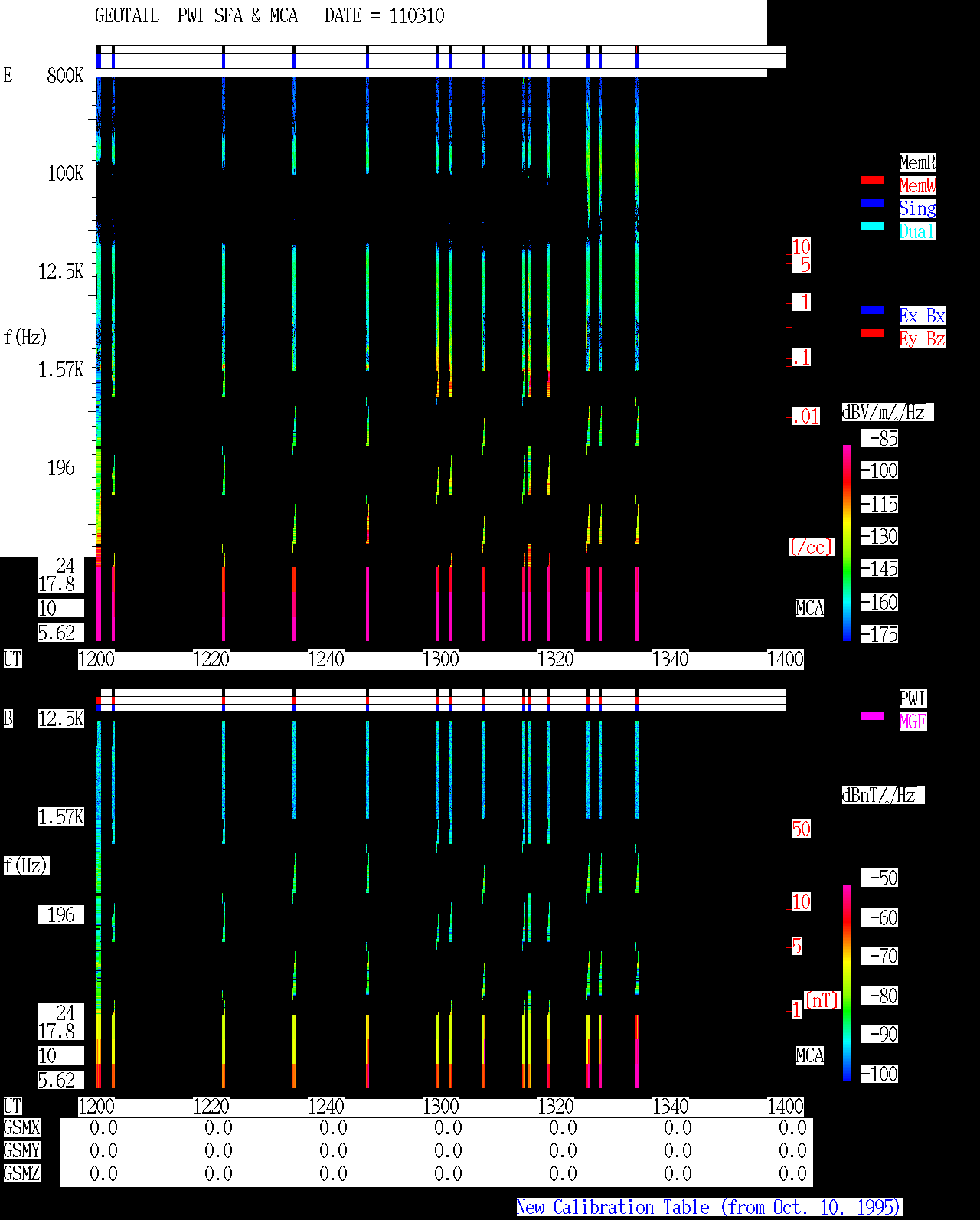Screen dimensions: 980x1220
Task: Click the blue Sing legend swatch
Action: coord(873,203)
